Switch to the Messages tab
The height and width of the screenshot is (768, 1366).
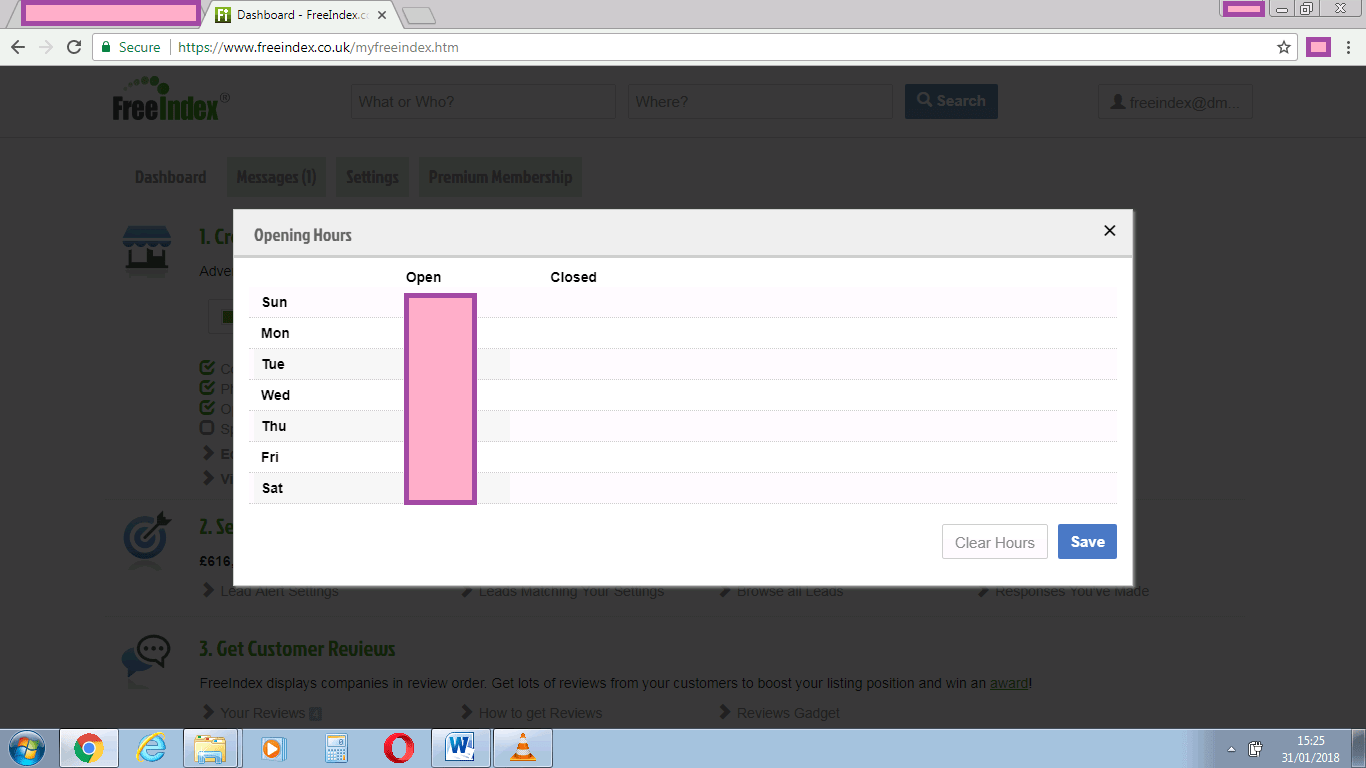click(x=276, y=176)
